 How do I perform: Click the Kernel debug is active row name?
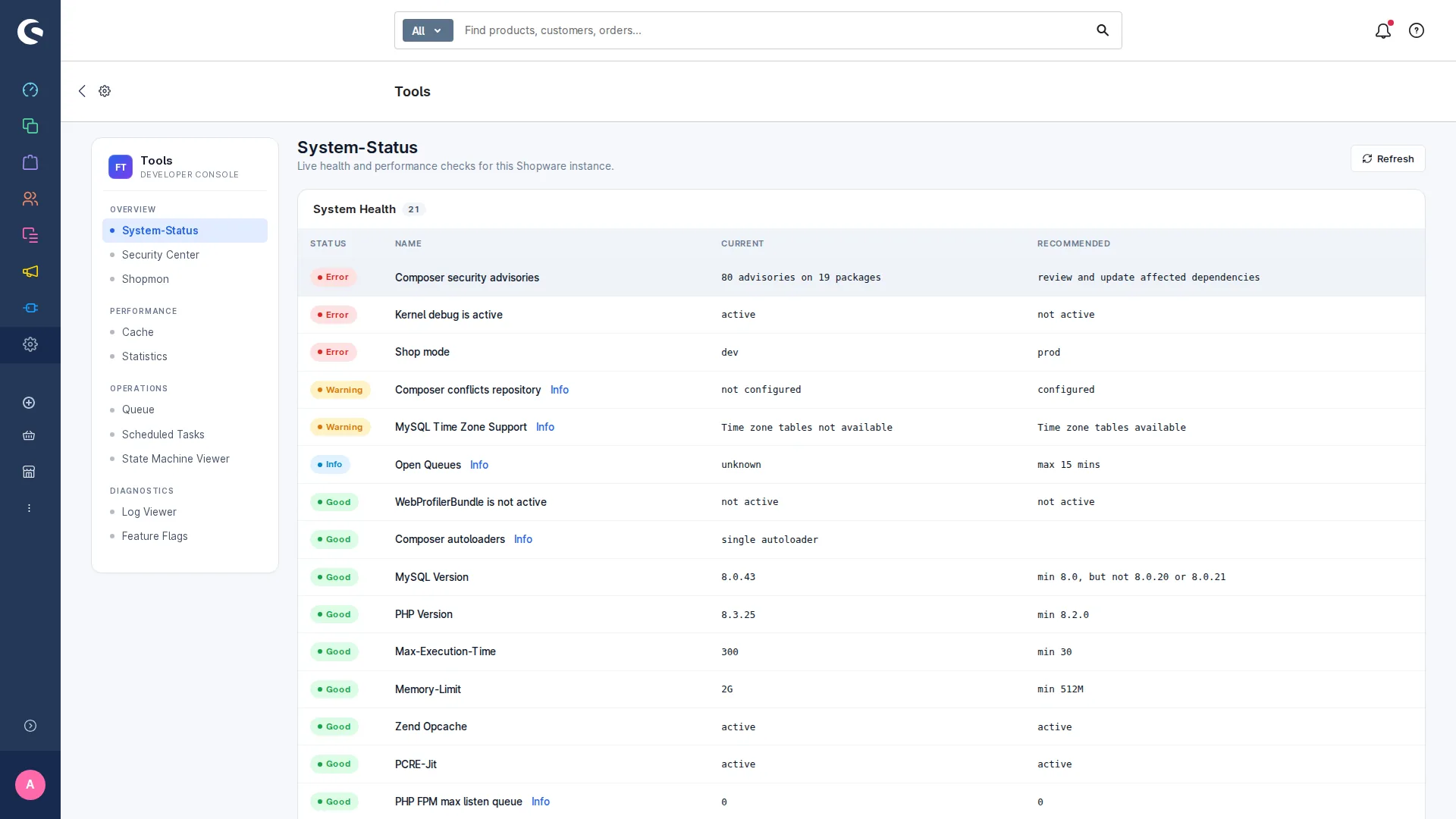pyautogui.click(x=449, y=315)
